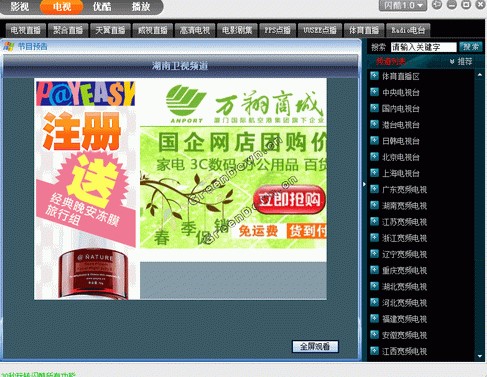Click plus icon beside 上海电视台
The width and height of the screenshot is (487, 377).
pyautogui.click(x=374, y=173)
